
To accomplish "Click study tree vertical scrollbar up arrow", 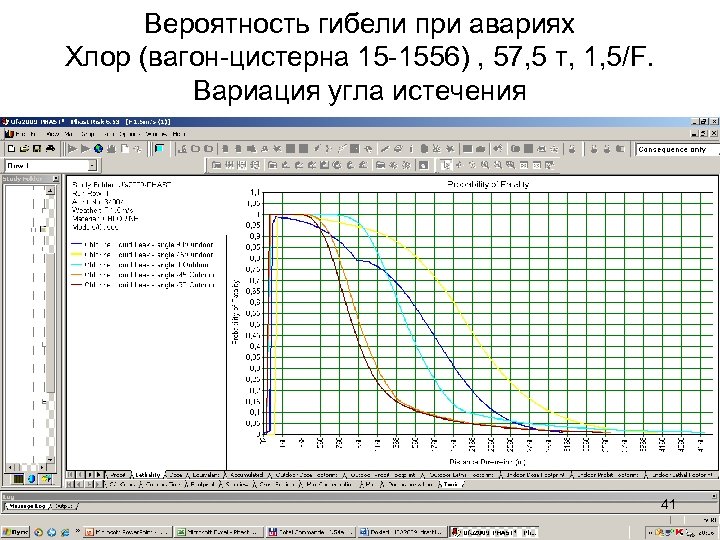I will click(x=50, y=191).
